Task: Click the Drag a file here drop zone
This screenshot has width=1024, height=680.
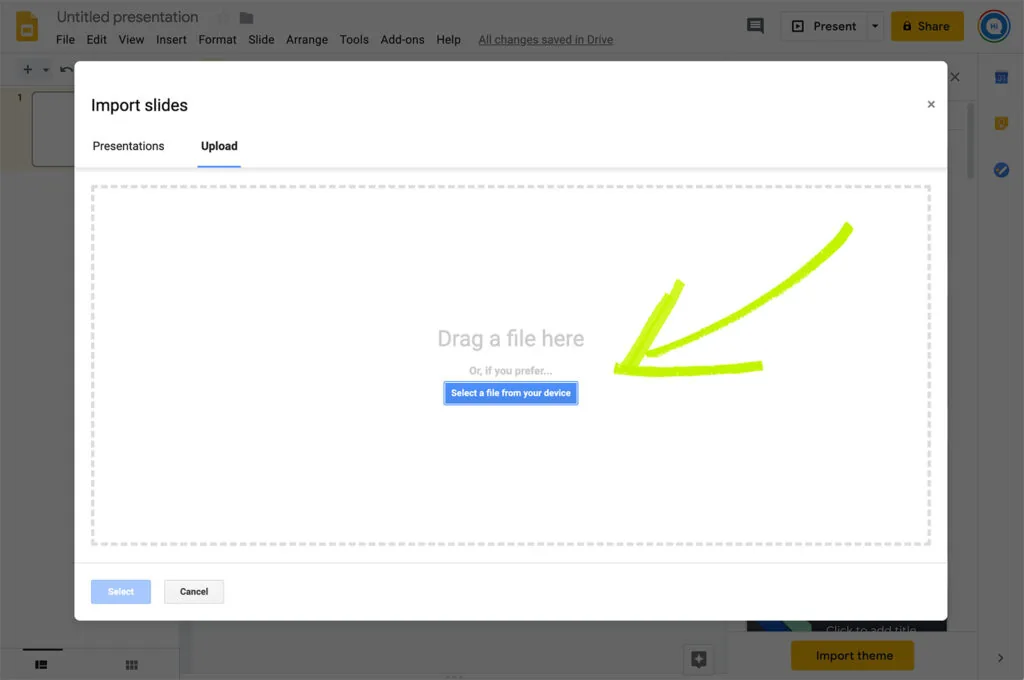Action: (511, 365)
